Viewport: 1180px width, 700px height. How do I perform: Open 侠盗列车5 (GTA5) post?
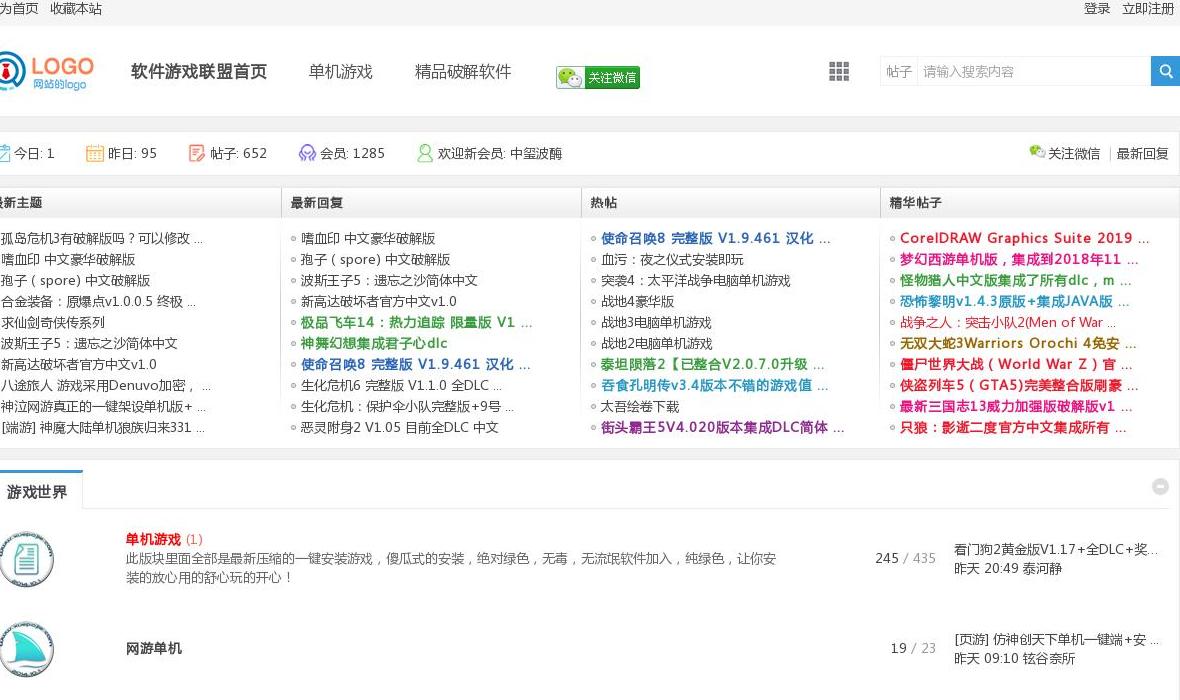[x=1019, y=385]
